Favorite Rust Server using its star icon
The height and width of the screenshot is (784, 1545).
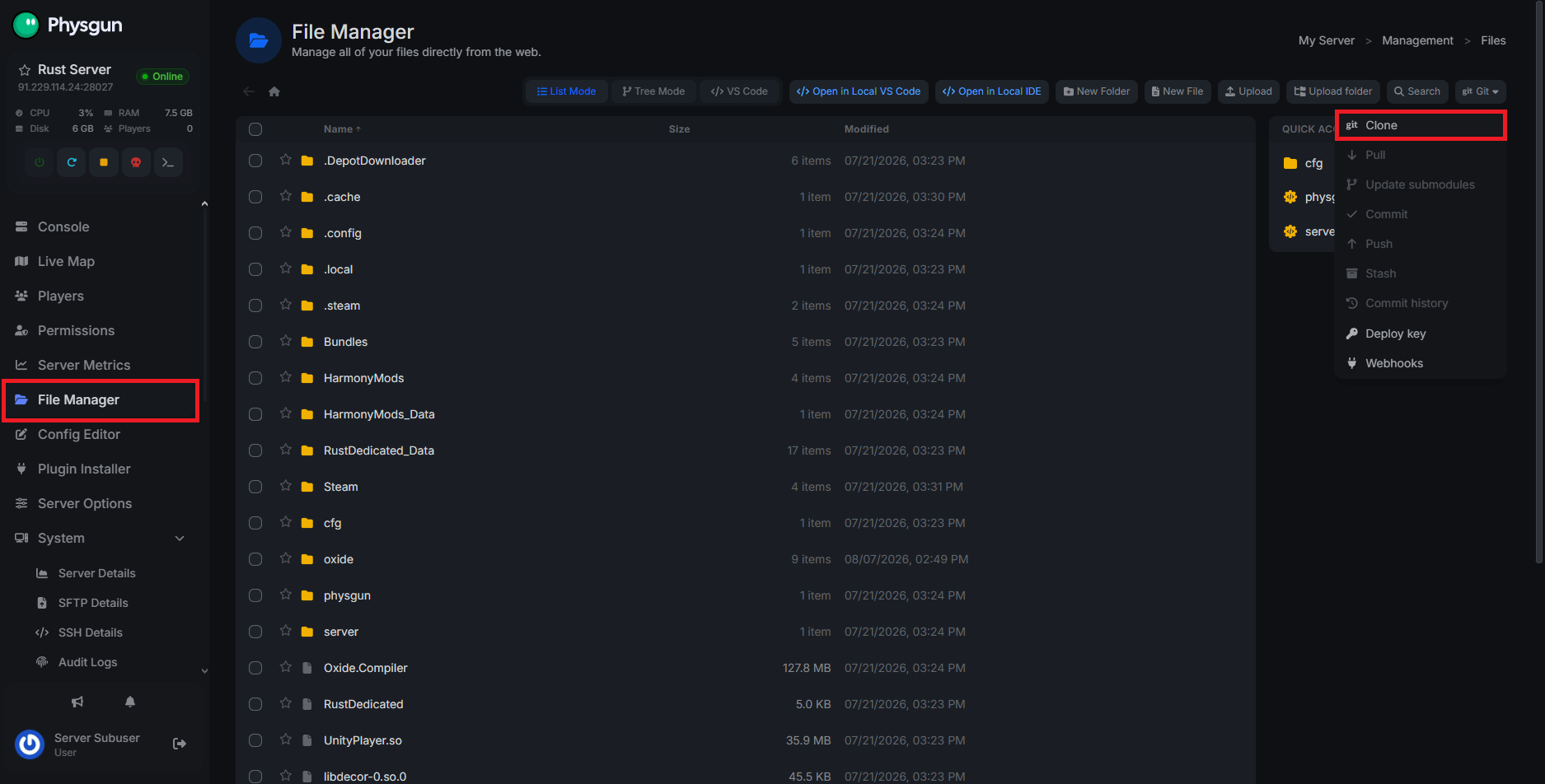[25, 70]
